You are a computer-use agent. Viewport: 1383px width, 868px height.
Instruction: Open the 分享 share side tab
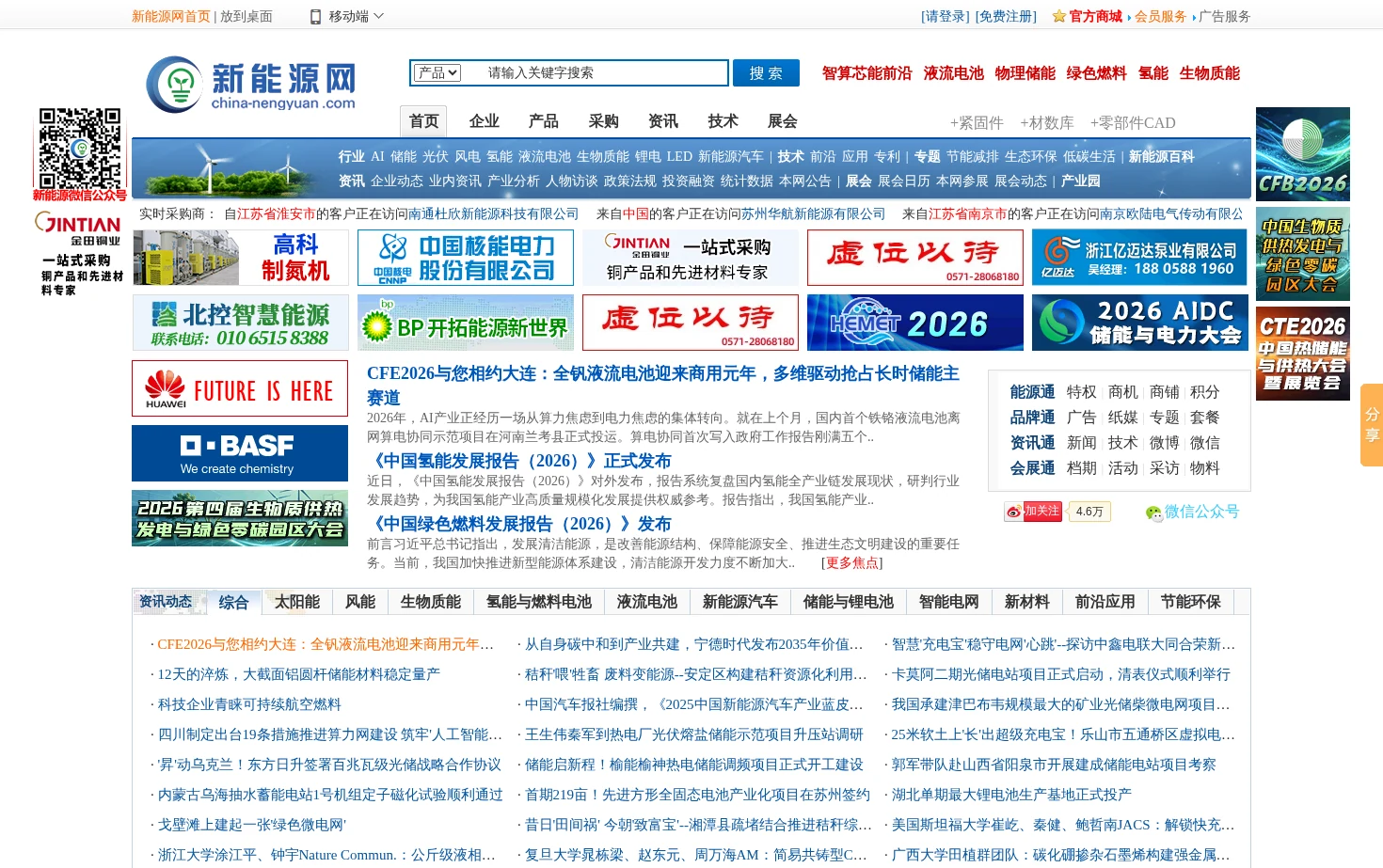1372,425
